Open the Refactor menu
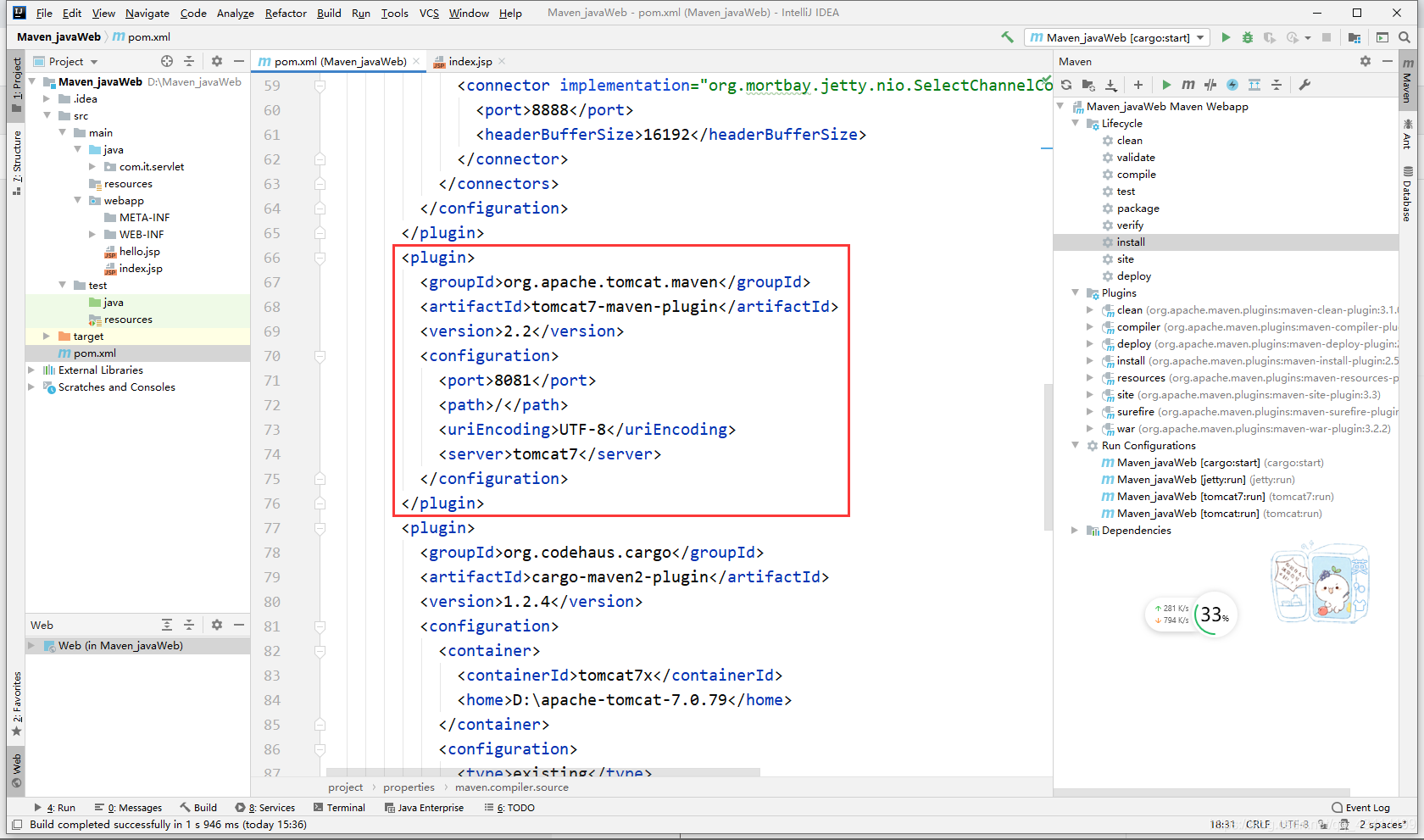 [x=286, y=13]
